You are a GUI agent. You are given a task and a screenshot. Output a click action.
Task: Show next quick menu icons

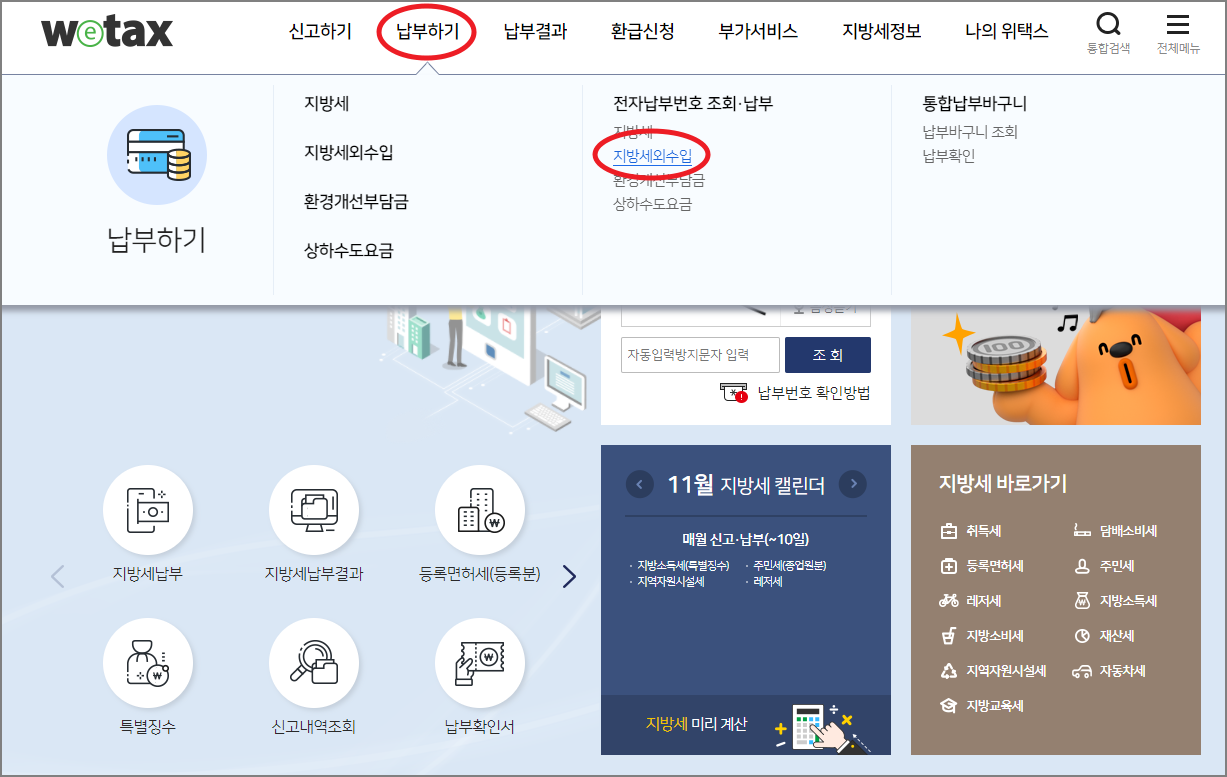[569, 576]
